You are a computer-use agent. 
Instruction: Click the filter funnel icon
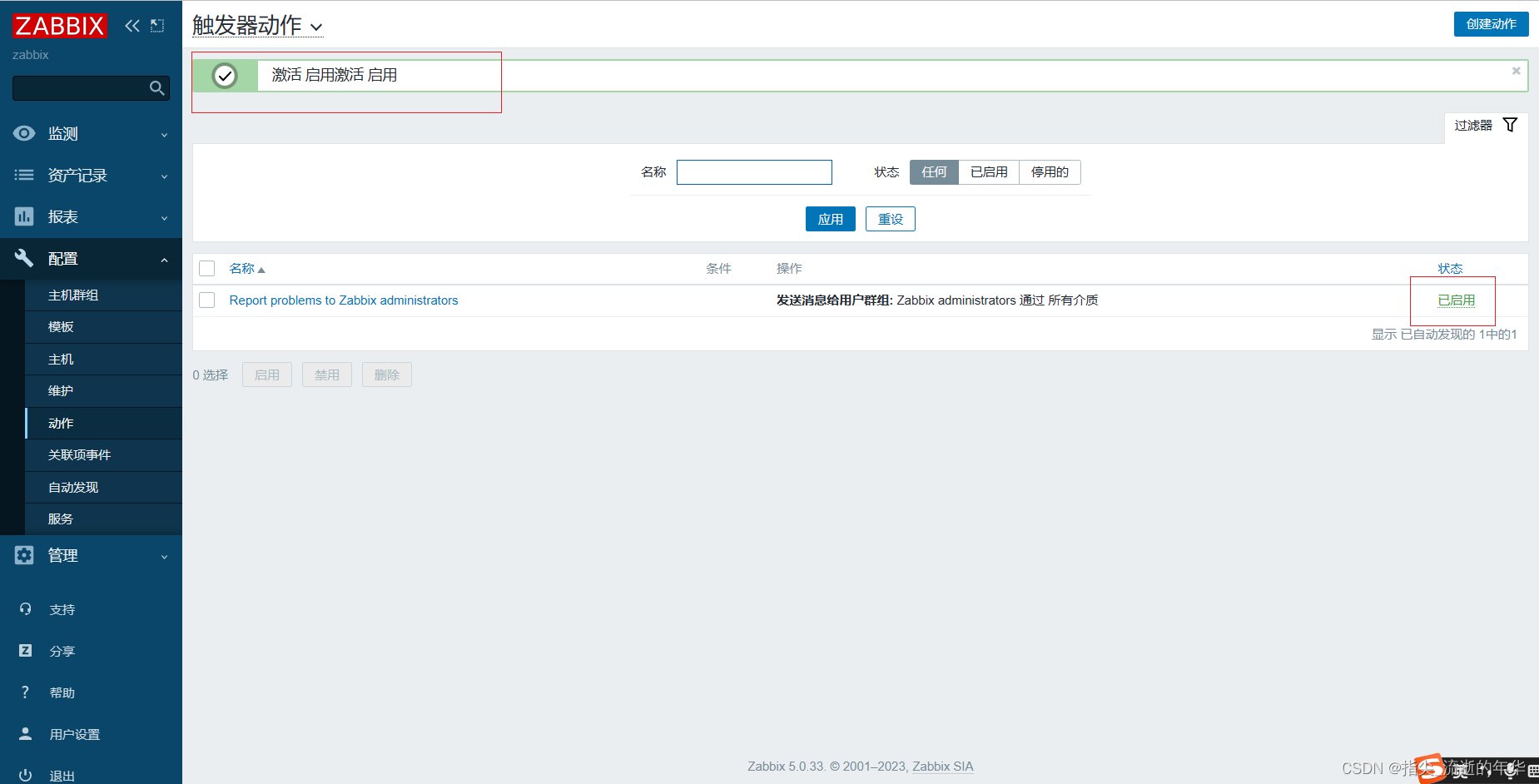(x=1510, y=125)
